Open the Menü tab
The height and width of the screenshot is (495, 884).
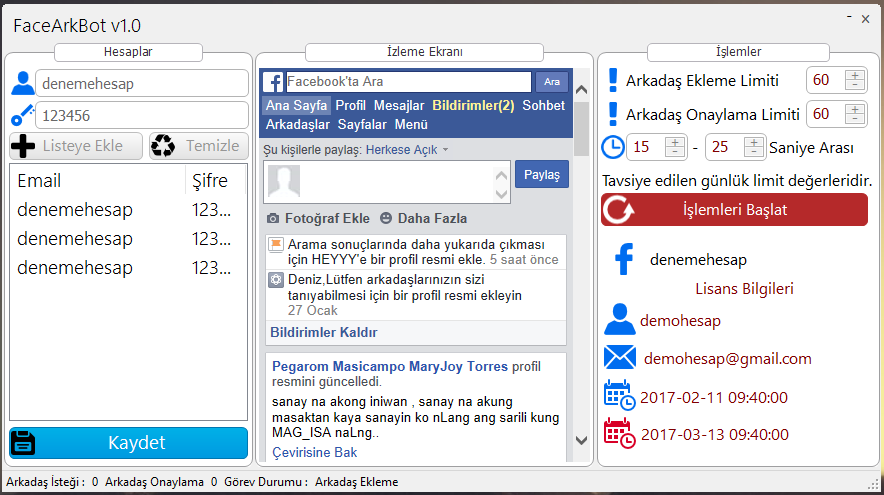click(x=411, y=125)
